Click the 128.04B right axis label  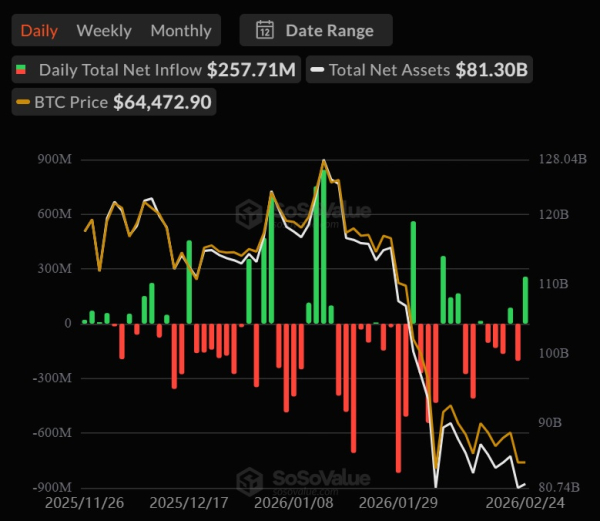pyautogui.click(x=561, y=159)
